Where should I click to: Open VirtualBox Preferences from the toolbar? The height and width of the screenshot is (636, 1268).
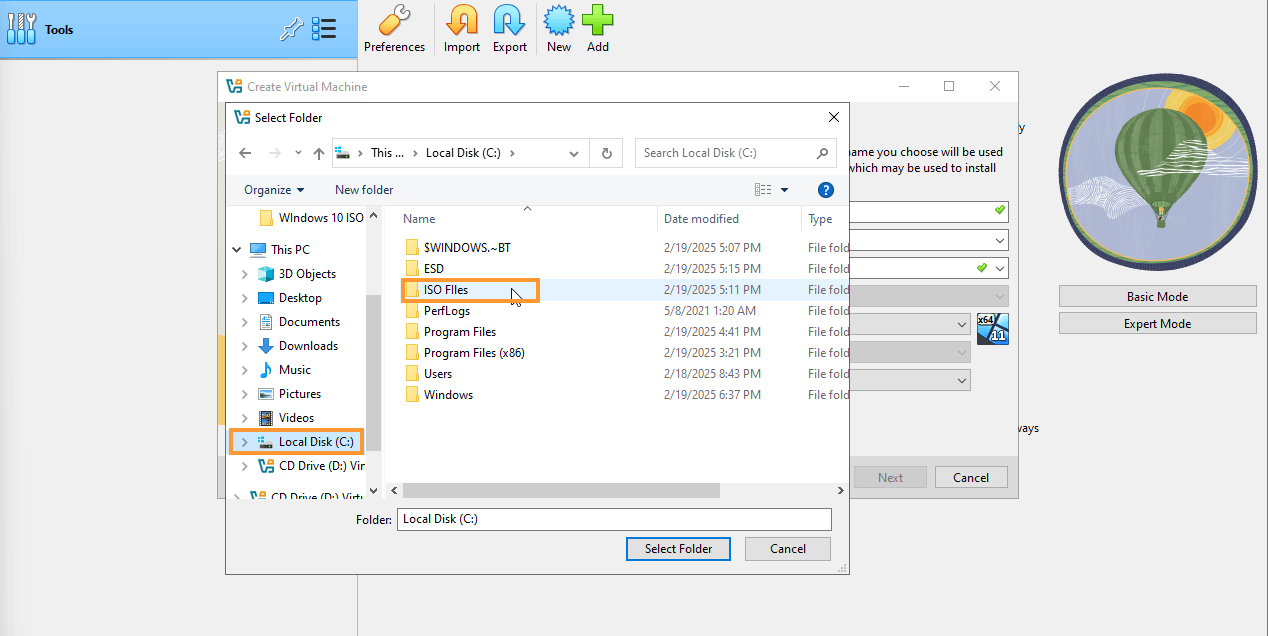(394, 29)
